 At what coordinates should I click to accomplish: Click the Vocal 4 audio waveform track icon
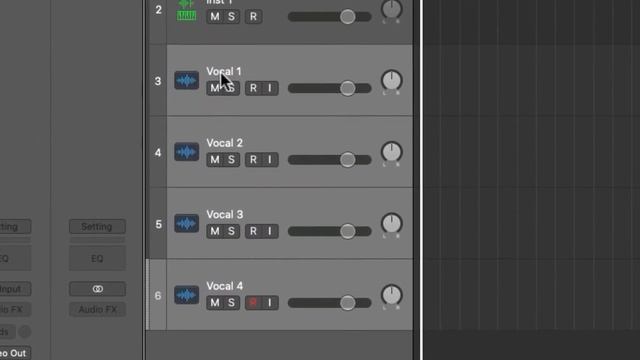187,295
